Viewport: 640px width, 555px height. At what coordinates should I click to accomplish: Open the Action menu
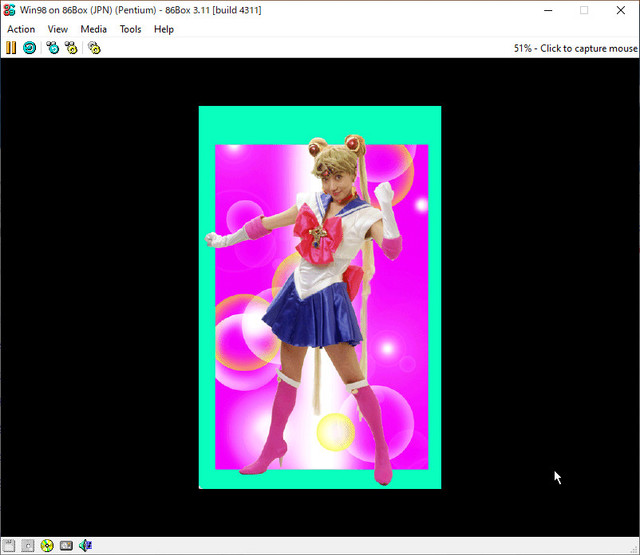point(21,29)
